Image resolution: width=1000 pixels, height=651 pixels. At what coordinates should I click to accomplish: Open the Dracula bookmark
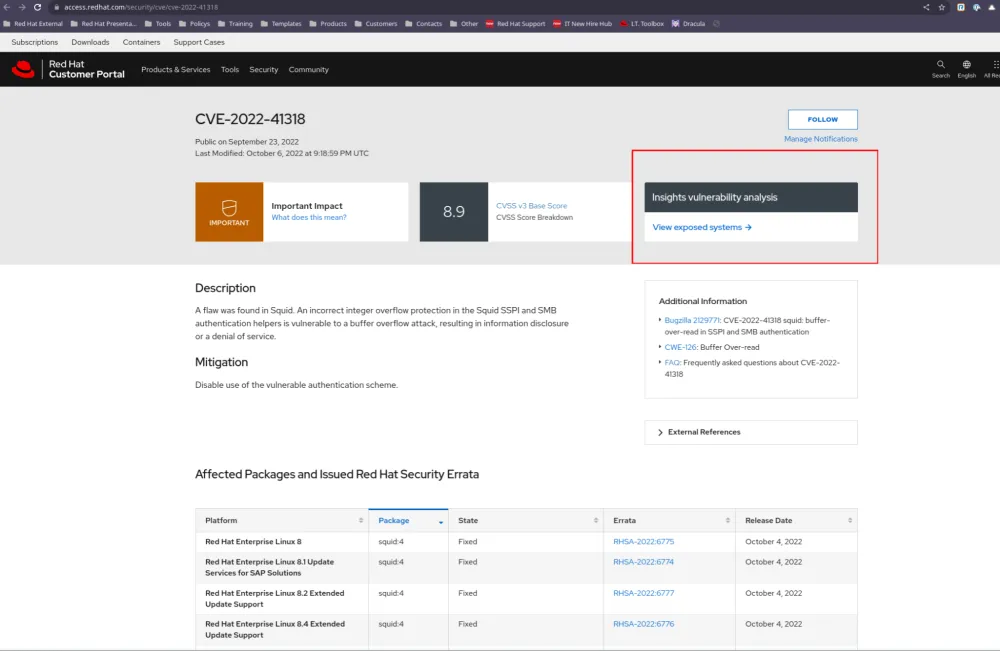[x=688, y=23]
